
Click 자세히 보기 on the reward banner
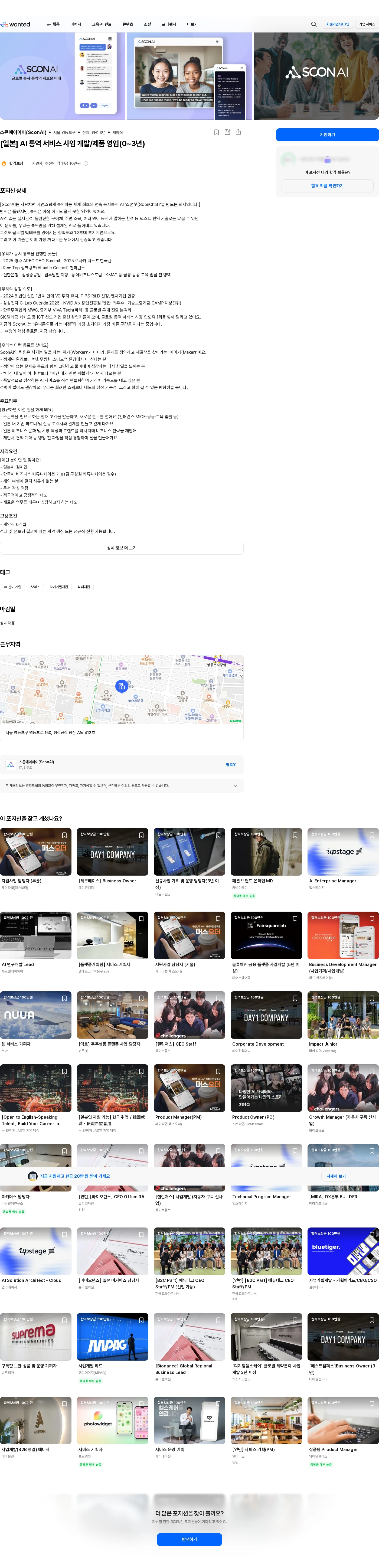coord(336,1176)
